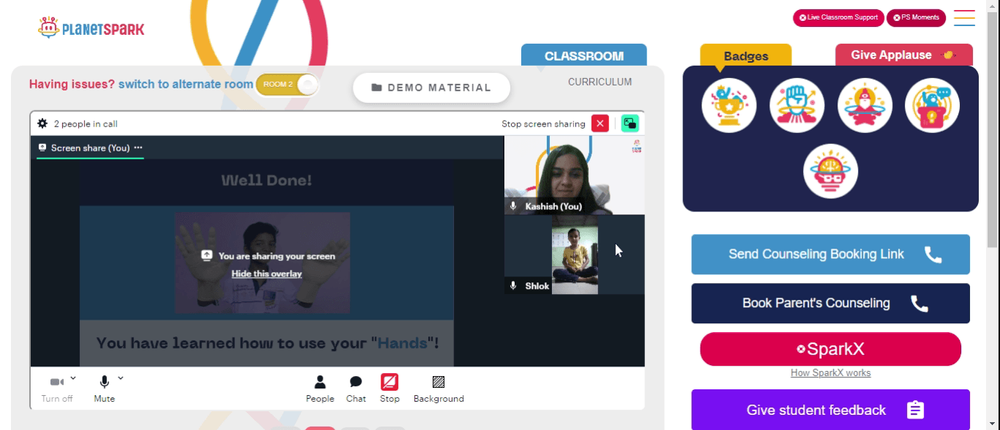Click Kashish's microphone status icon
Viewport: 1000px width, 430px height.
(x=513, y=206)
